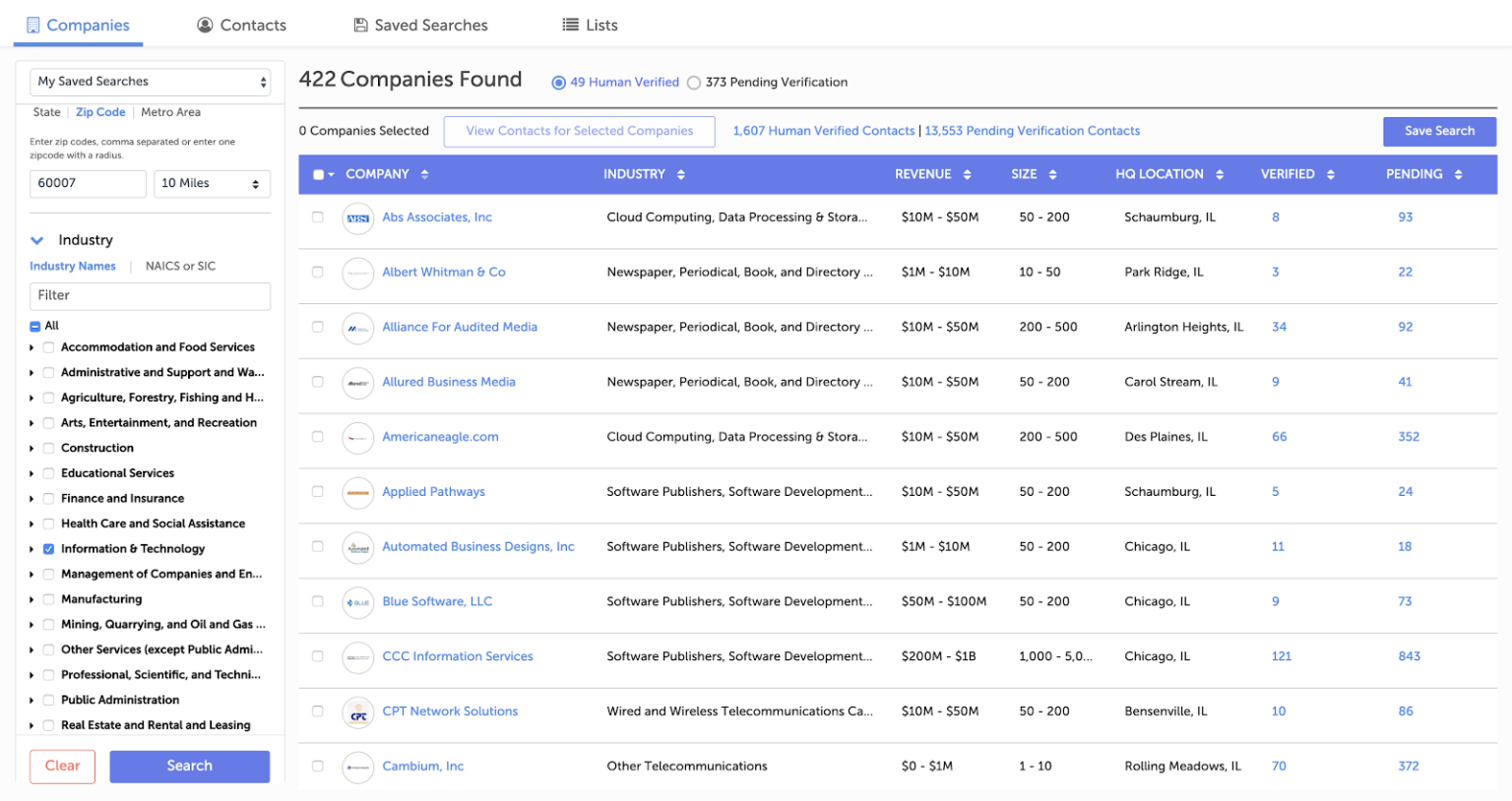Click the Save Search button

coord(1439,131)
